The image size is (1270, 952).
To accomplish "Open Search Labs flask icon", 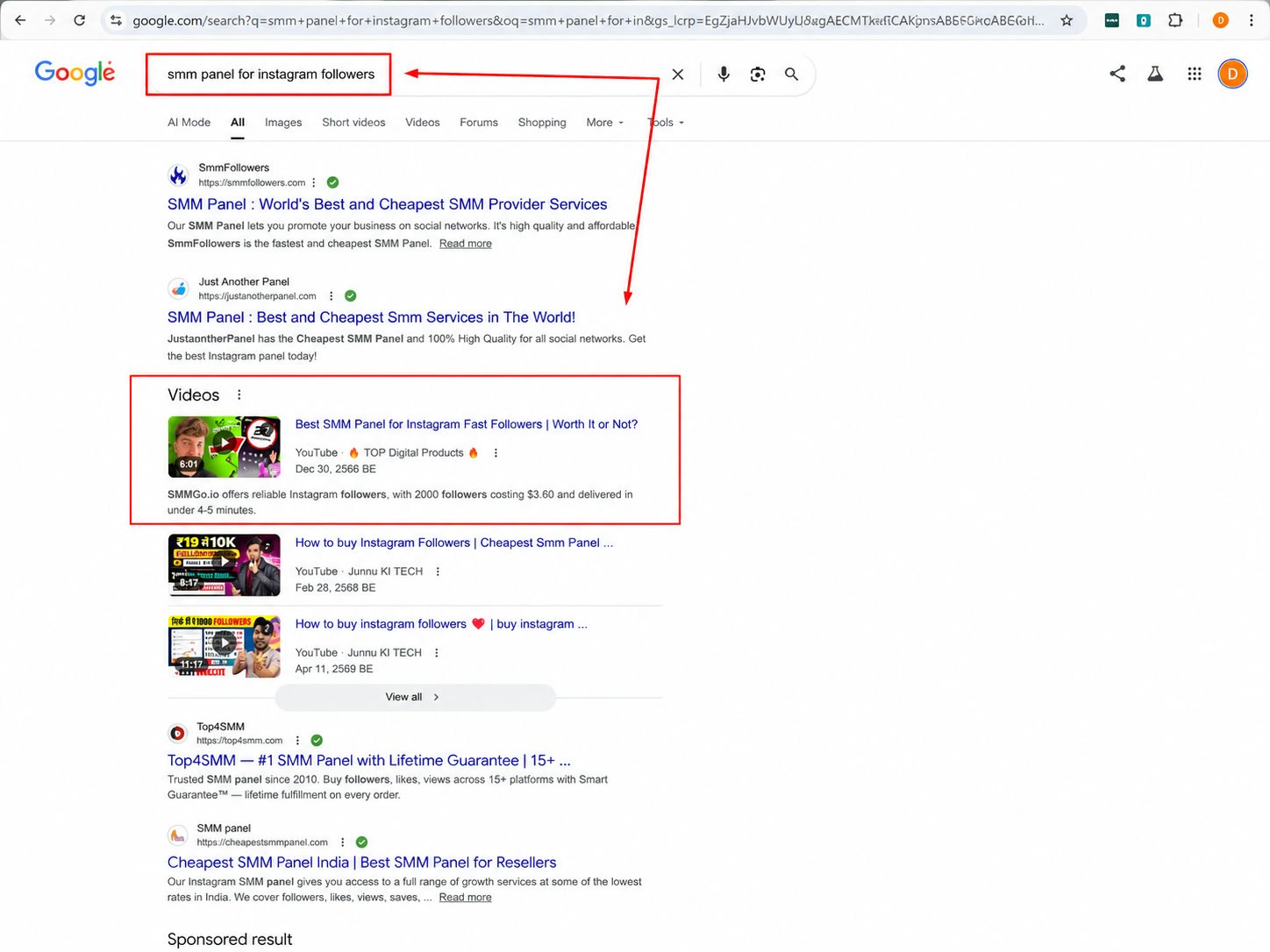I will (1155, 74).
